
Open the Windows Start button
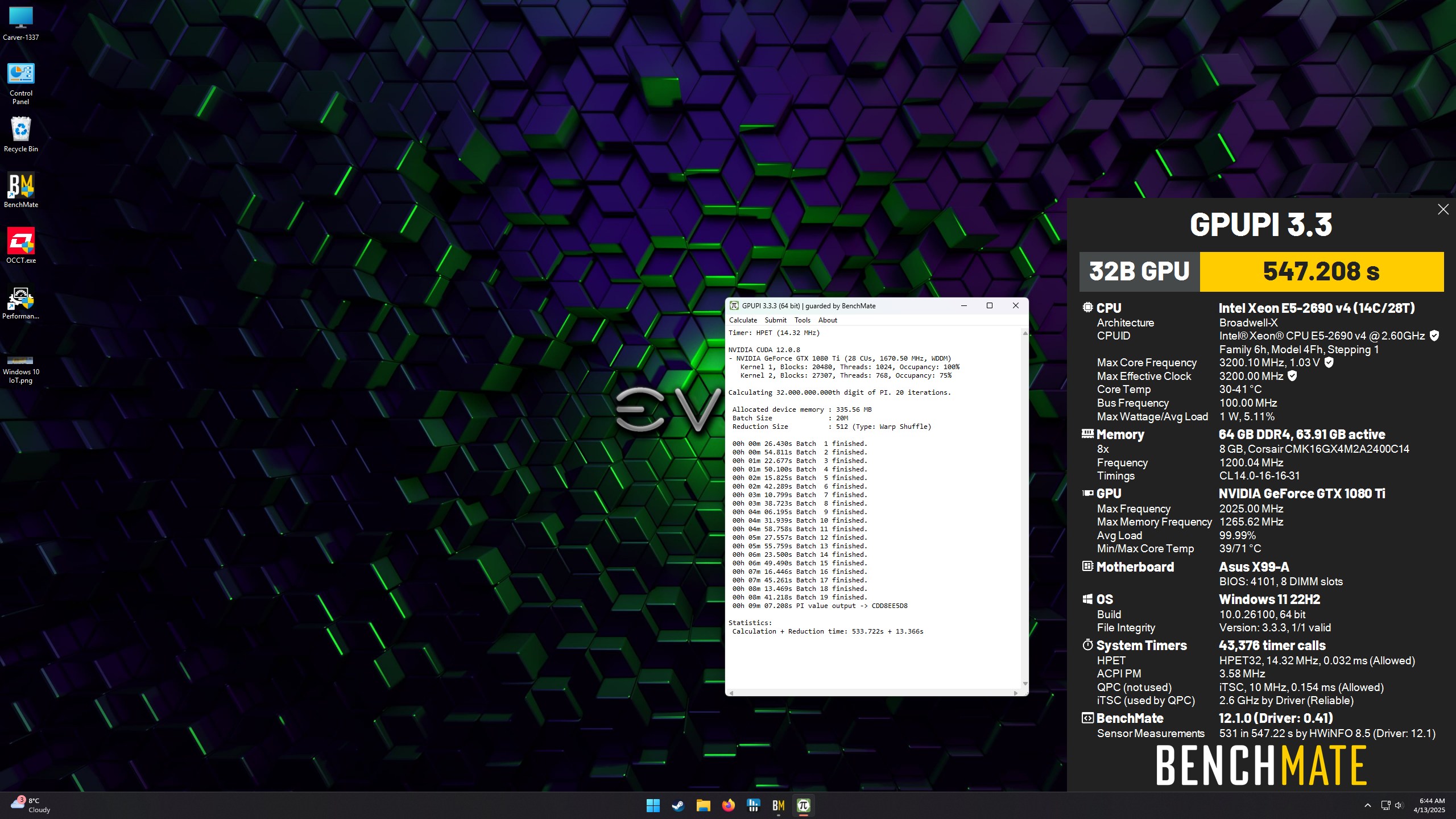pyautogui.click(x=653, y=805)
